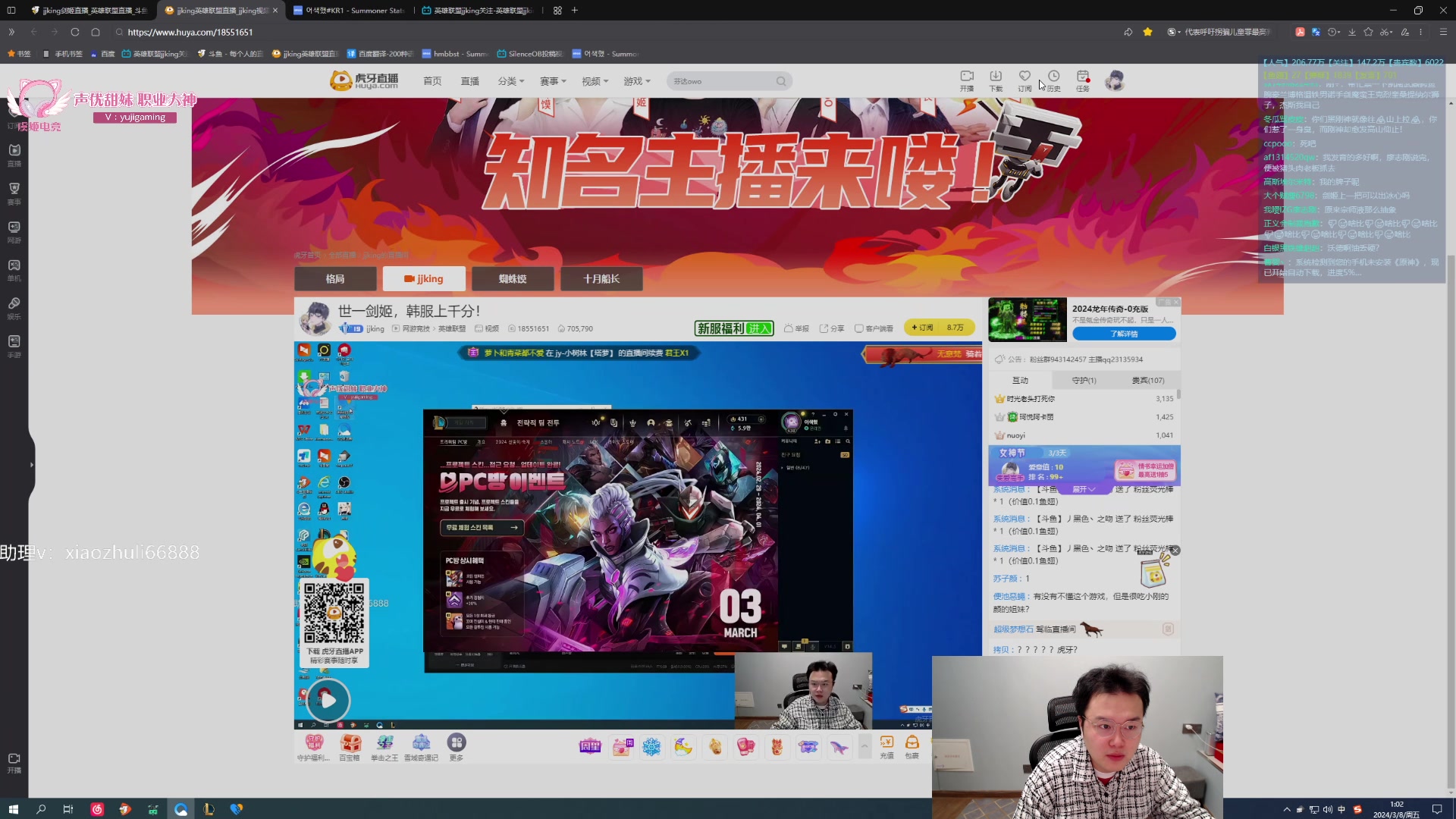The height and width of the screenshot is (819, 1456).
Task: Select the jjking streamer tab
Action: tap(424, 279)
